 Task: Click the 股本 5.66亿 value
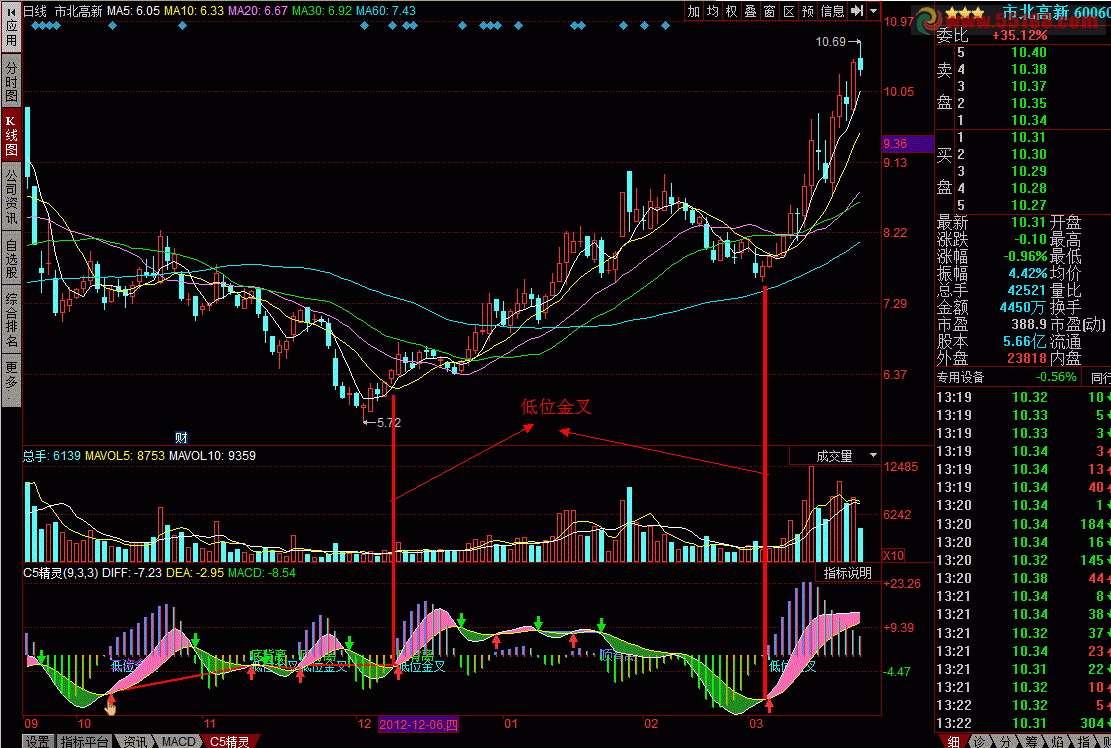pyautogui.click(x=1025, y=341)
